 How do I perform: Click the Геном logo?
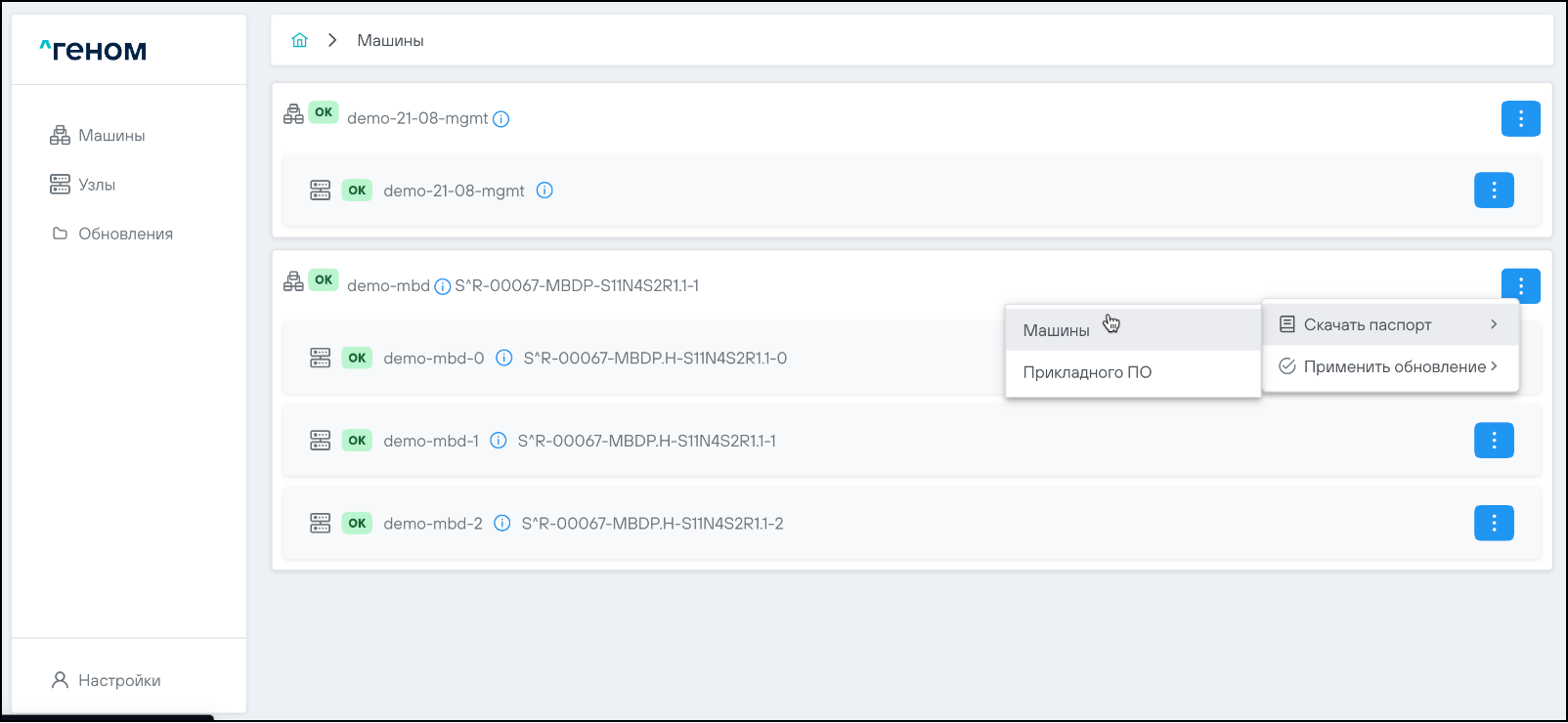[94, 50]
